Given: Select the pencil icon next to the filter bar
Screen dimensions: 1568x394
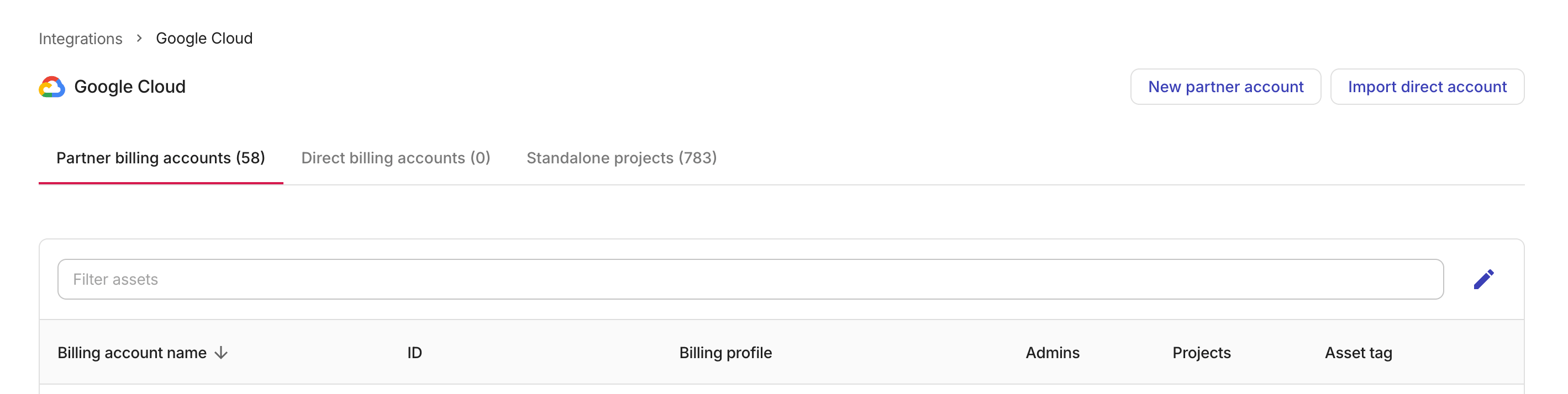Looking at the screenshot, I should click(1484, 279).
